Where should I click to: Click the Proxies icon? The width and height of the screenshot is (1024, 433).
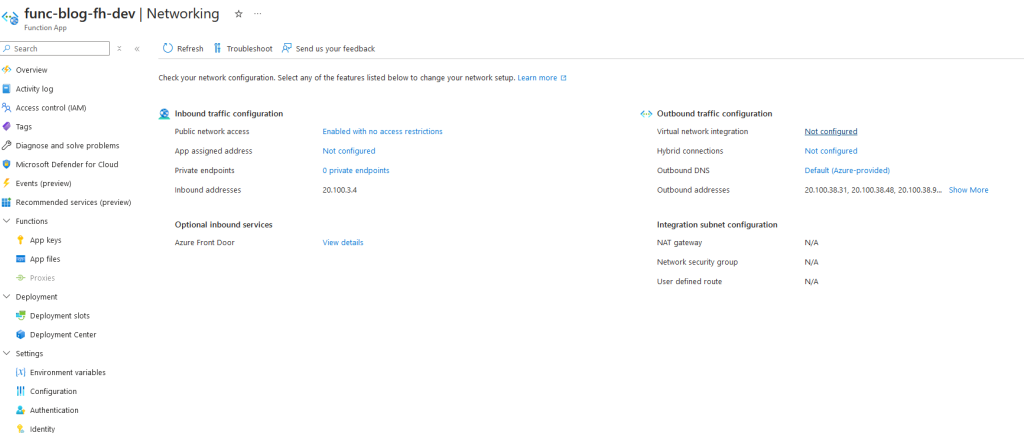click(20, 278)
